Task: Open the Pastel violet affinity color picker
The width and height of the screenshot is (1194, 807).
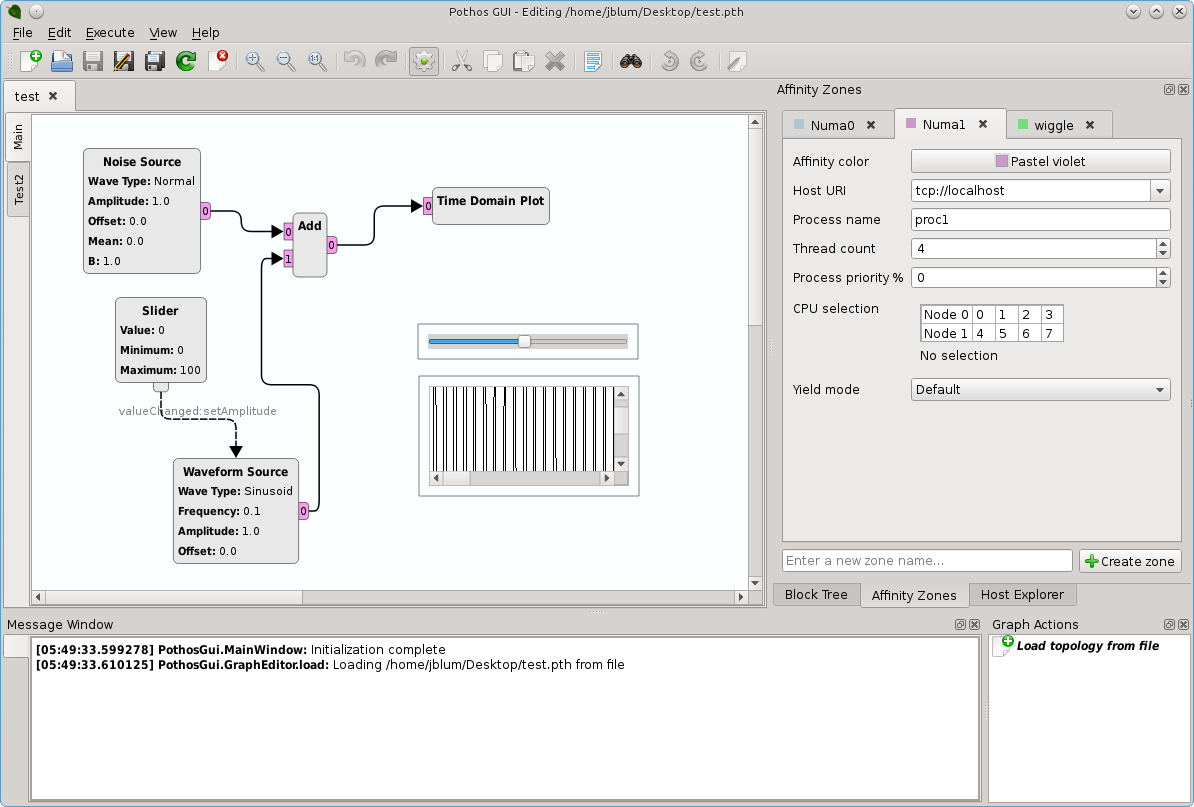Action: click(1040, 161)
